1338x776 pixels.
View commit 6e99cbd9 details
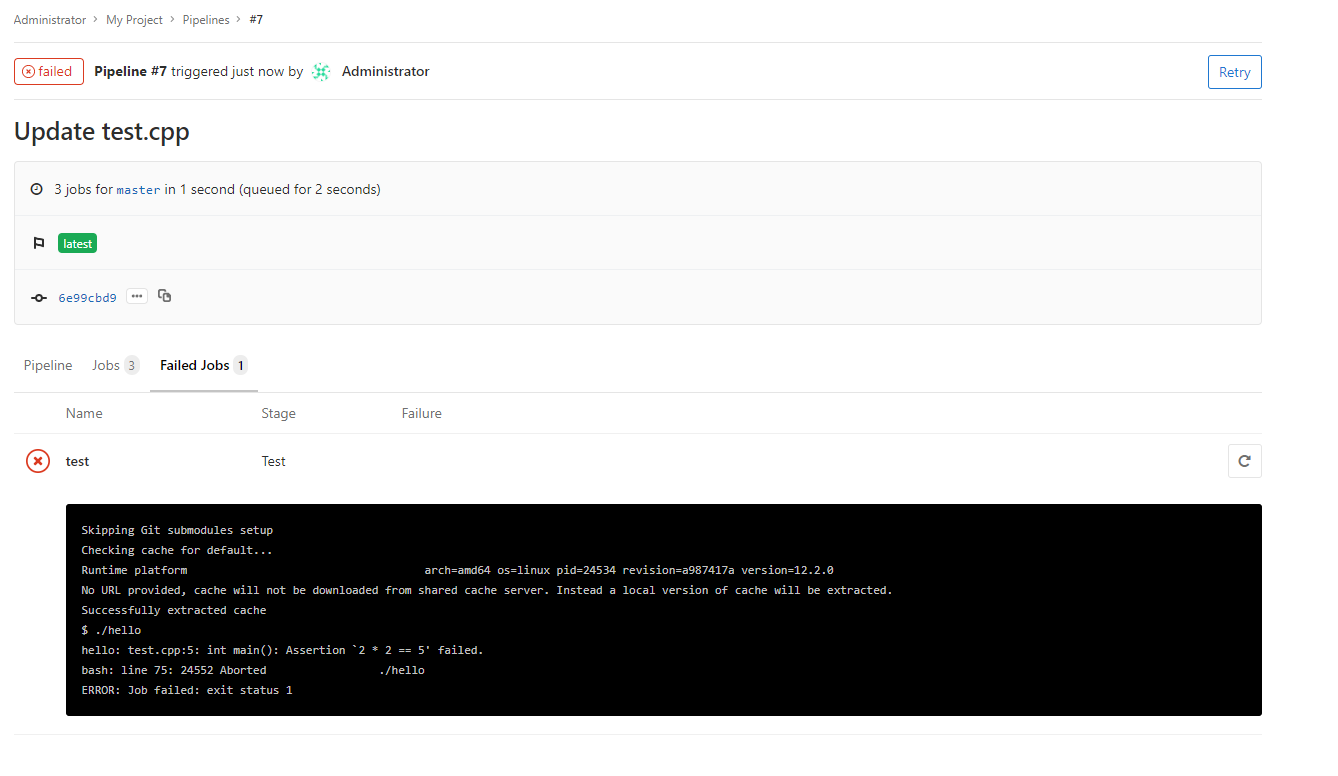tap(87, 296)
